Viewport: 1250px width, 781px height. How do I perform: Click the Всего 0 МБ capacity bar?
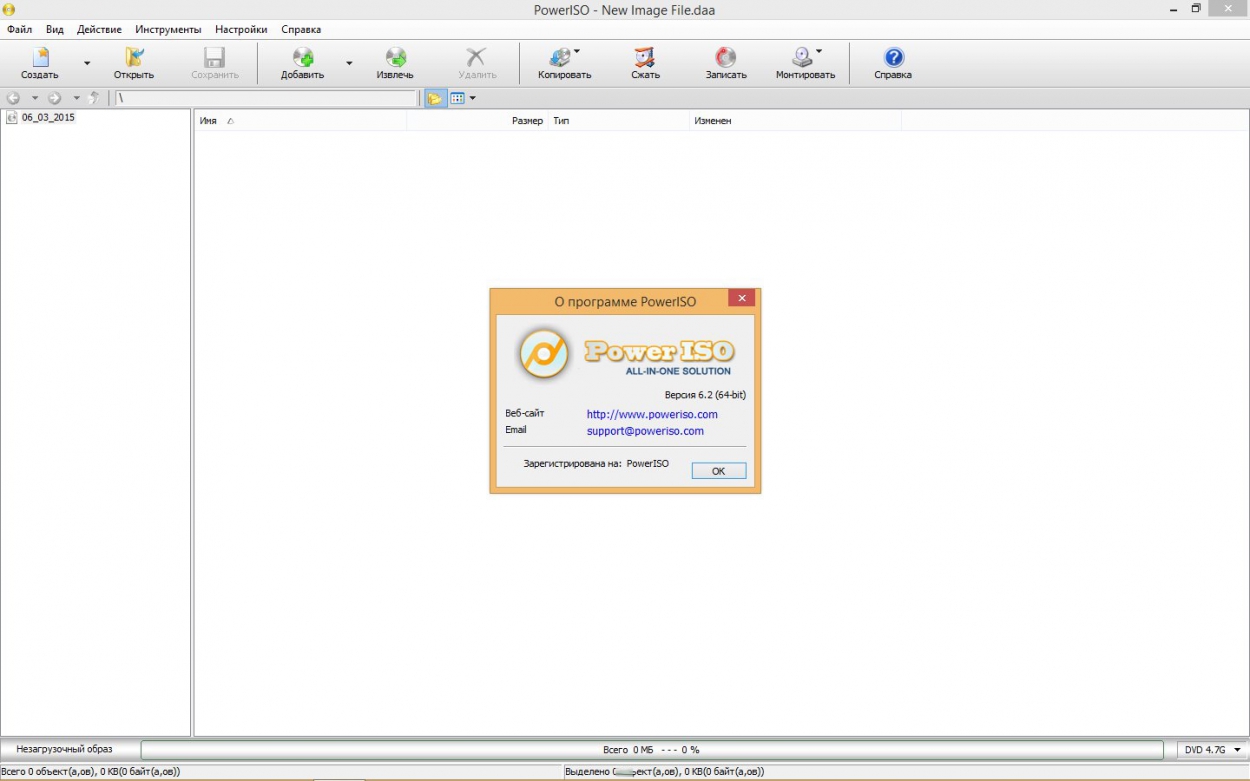(652, 750)
